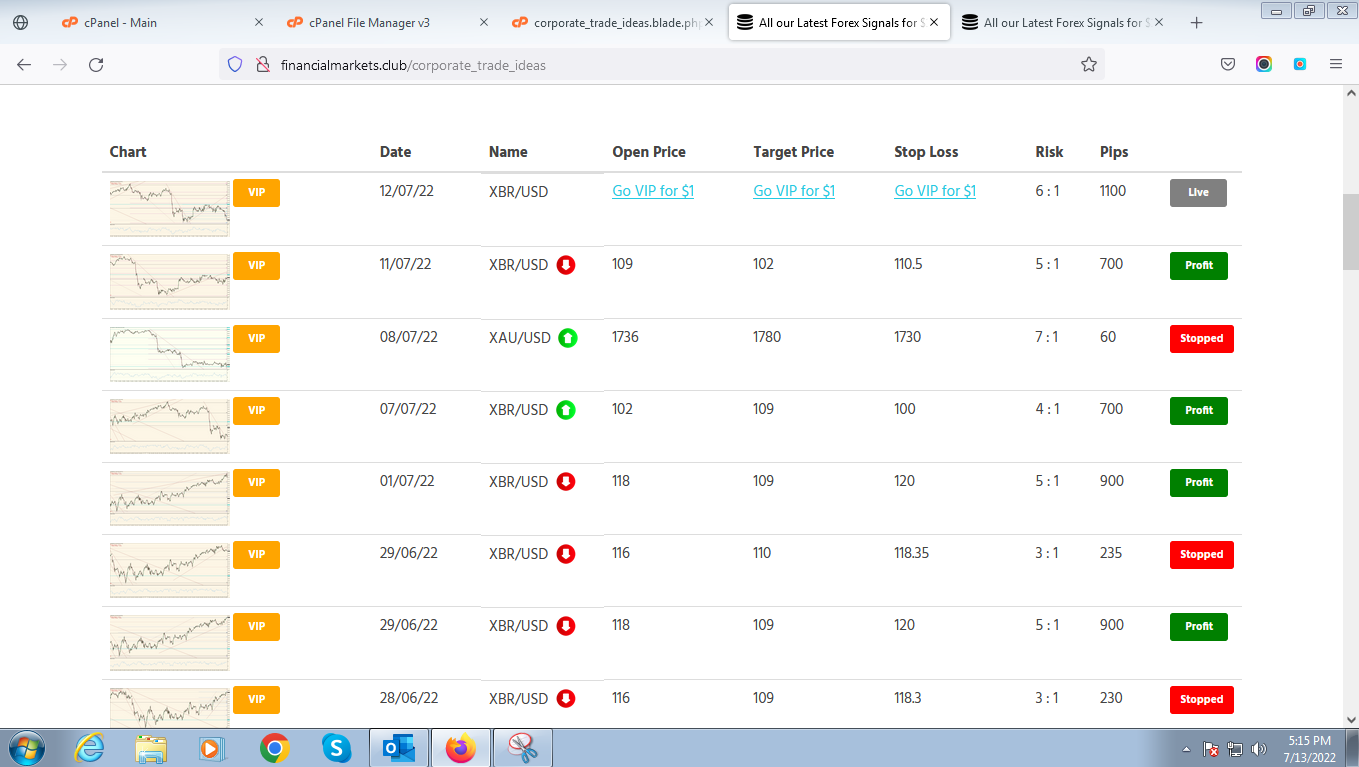
Task: Click the bookmark star in address bar
Action: pos(1089,65)
